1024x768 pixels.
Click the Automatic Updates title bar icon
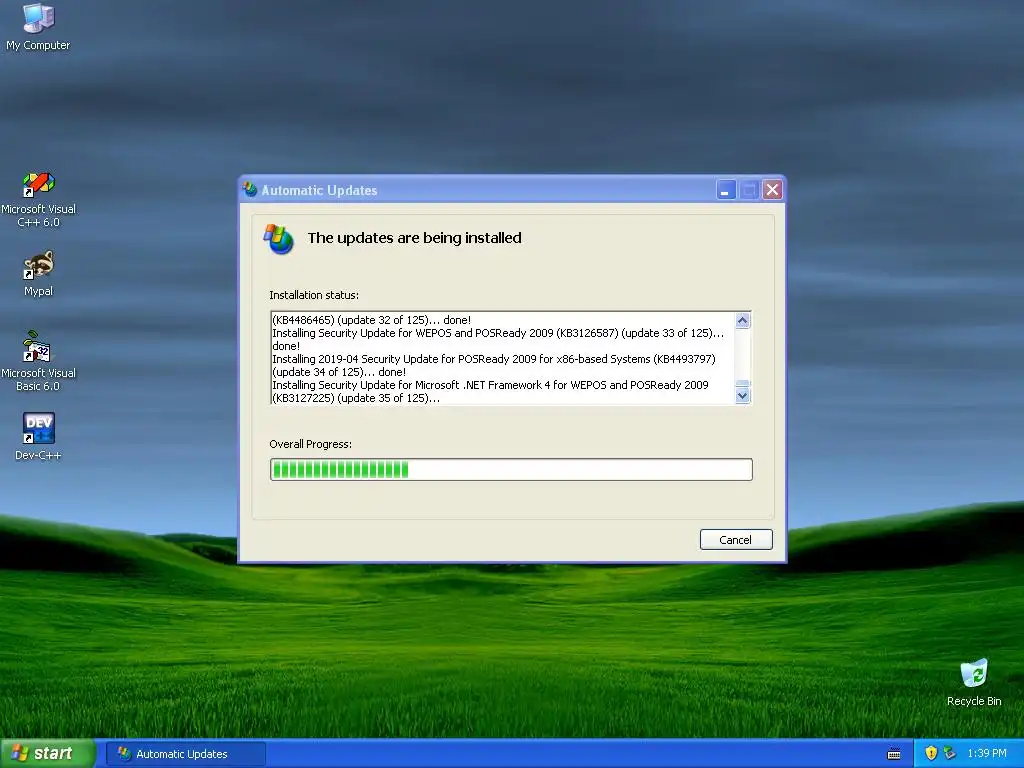coord(250,189)
